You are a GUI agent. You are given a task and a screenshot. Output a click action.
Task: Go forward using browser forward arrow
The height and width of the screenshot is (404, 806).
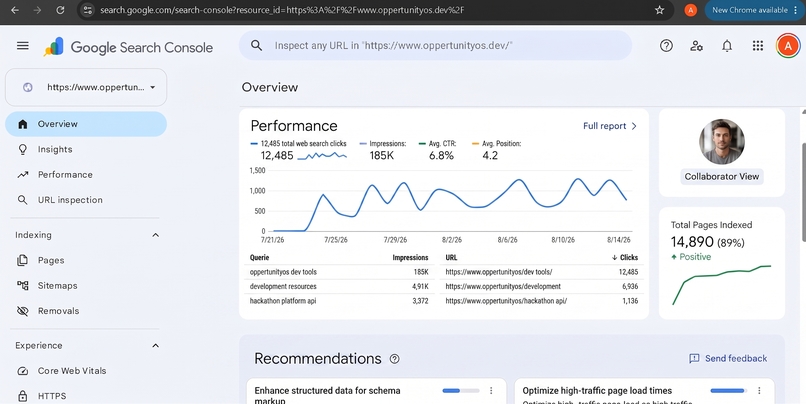tap(37, 10)
